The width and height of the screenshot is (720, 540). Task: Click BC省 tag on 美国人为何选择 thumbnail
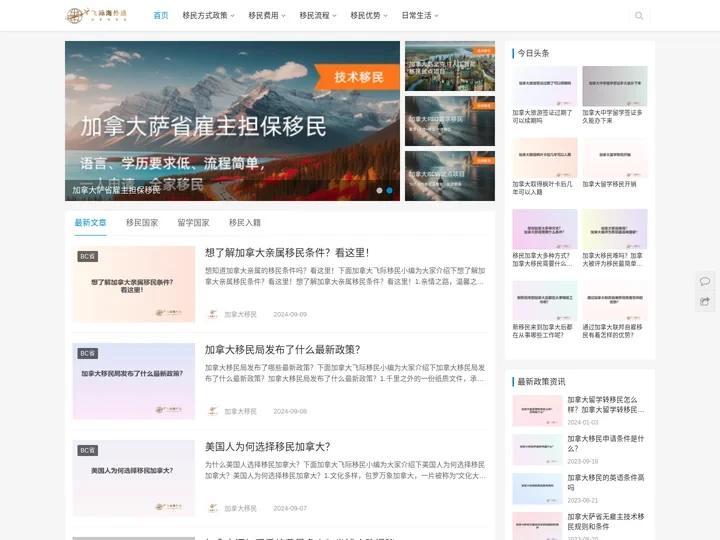[87, 450]
